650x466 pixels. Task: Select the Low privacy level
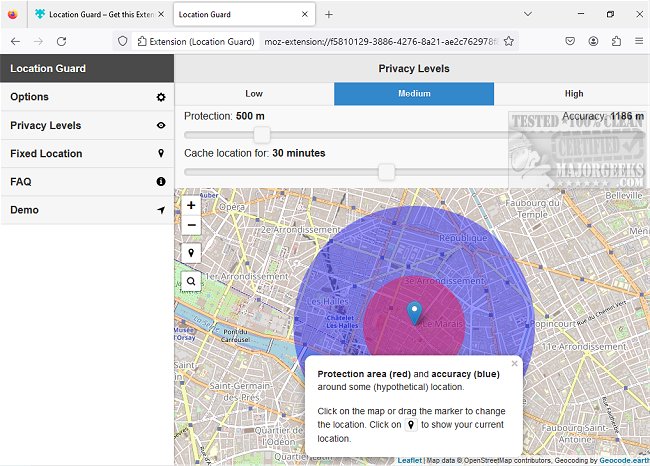254,94
